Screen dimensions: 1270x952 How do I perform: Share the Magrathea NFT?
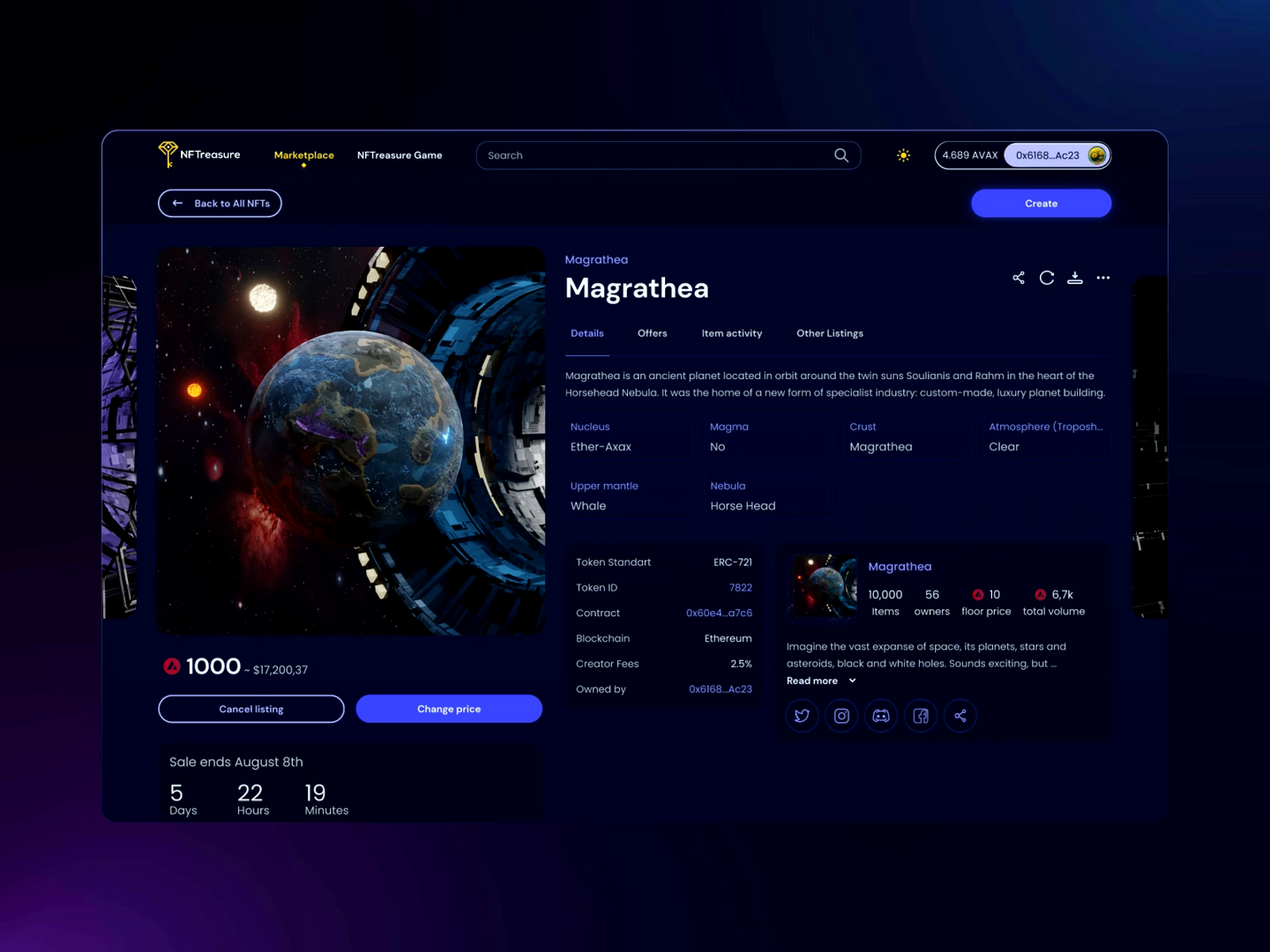click(1018, 277)
